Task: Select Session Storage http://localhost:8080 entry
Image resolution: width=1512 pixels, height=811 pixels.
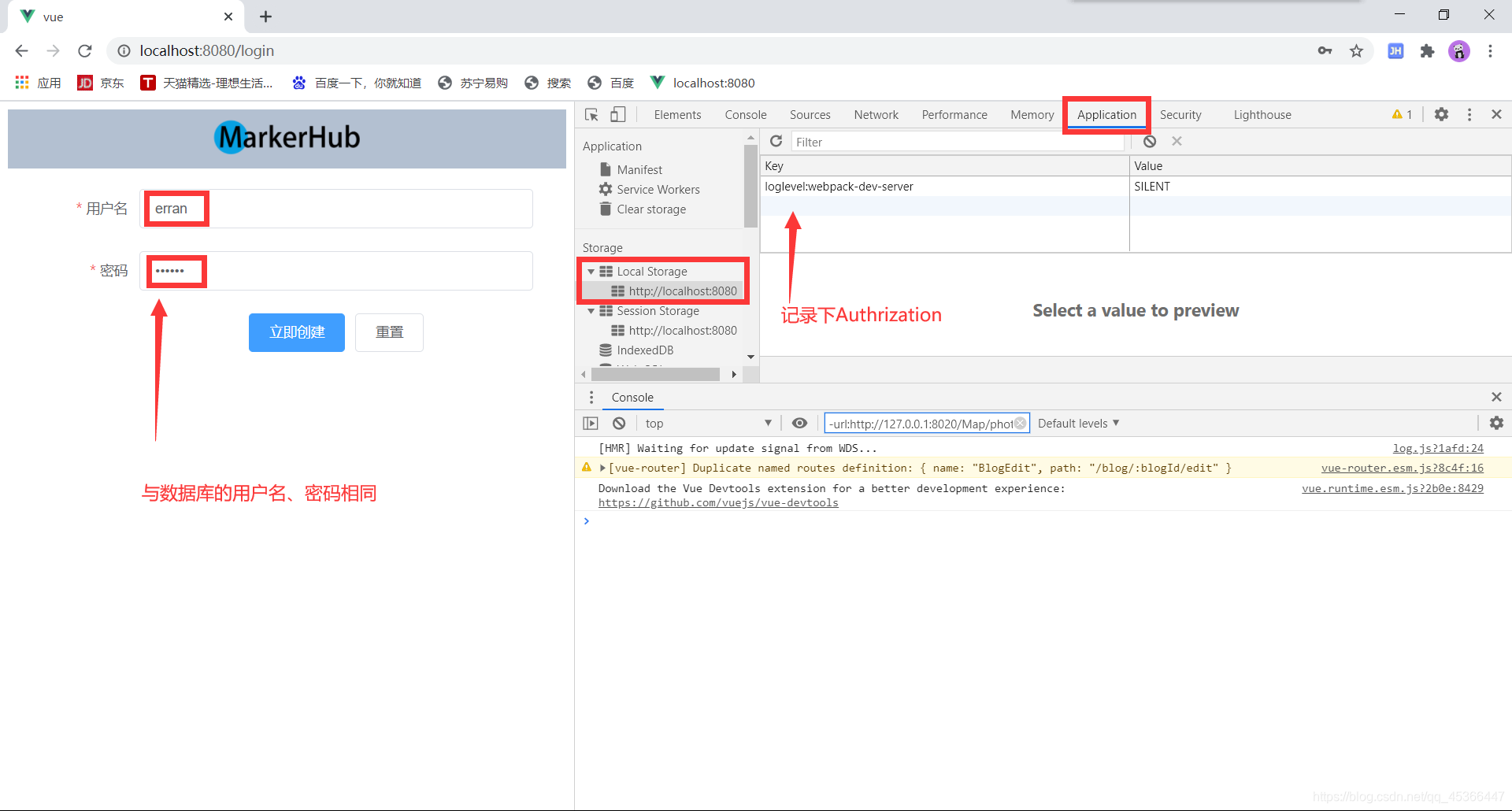Action: coord(675,331)
